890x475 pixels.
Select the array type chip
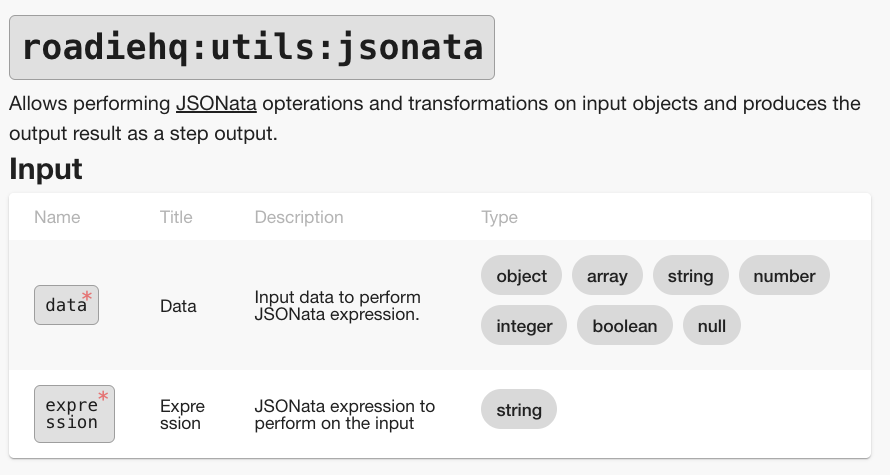[x=607, y=276]
